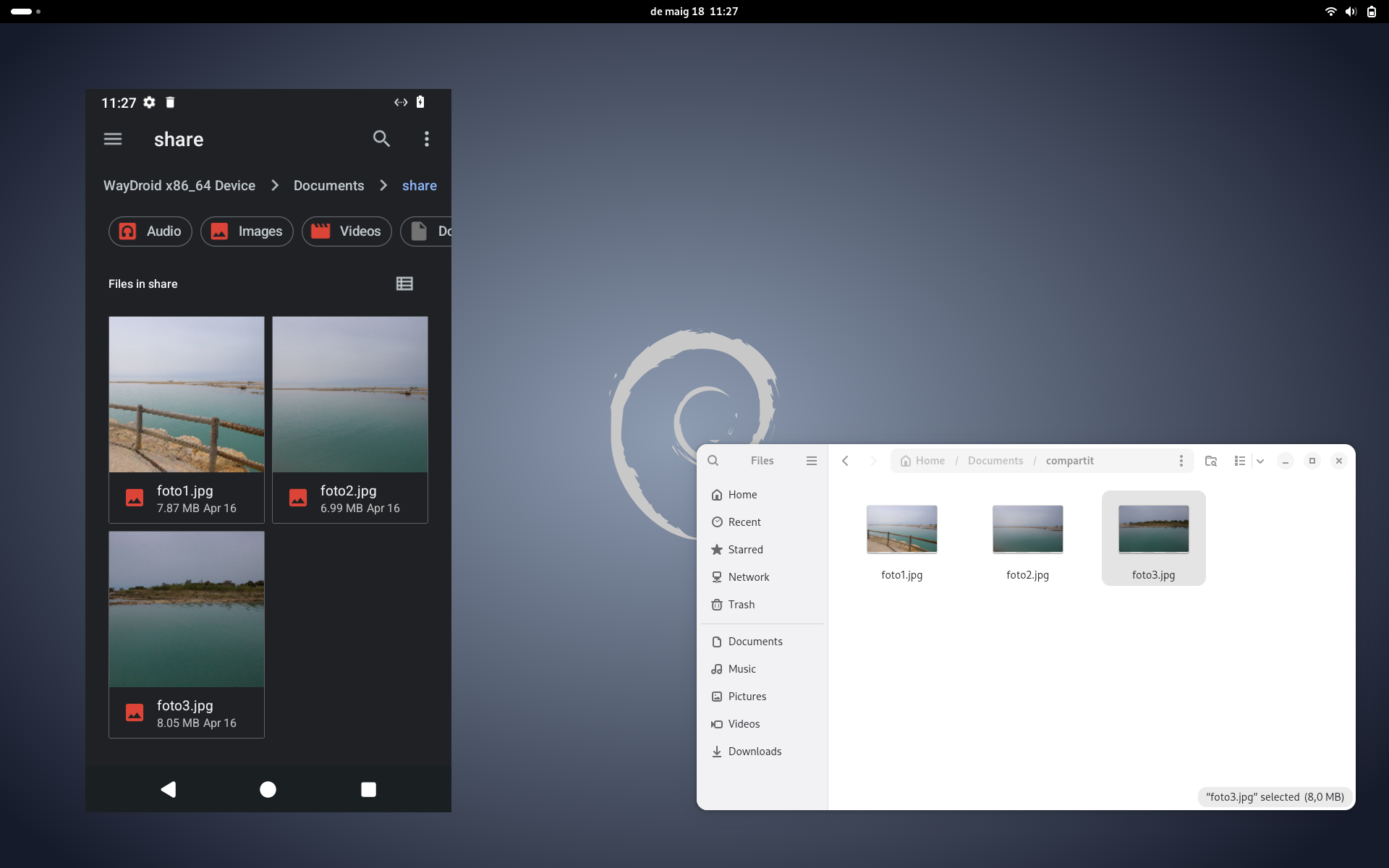Viewport: 1389px width, 868px height.
Task: Open the Files main menu hamburger
Action: coord(812,461)
